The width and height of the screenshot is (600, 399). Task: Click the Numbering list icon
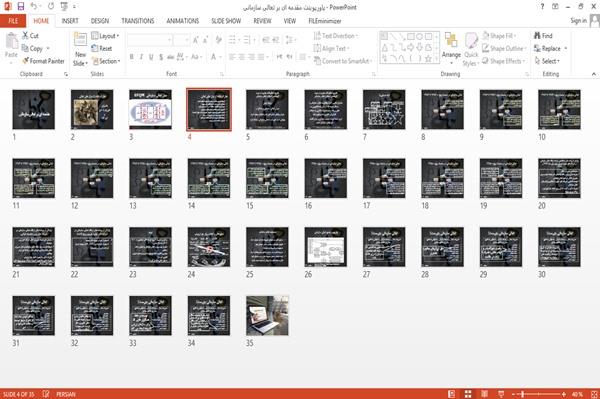click(x=246, y=40)
